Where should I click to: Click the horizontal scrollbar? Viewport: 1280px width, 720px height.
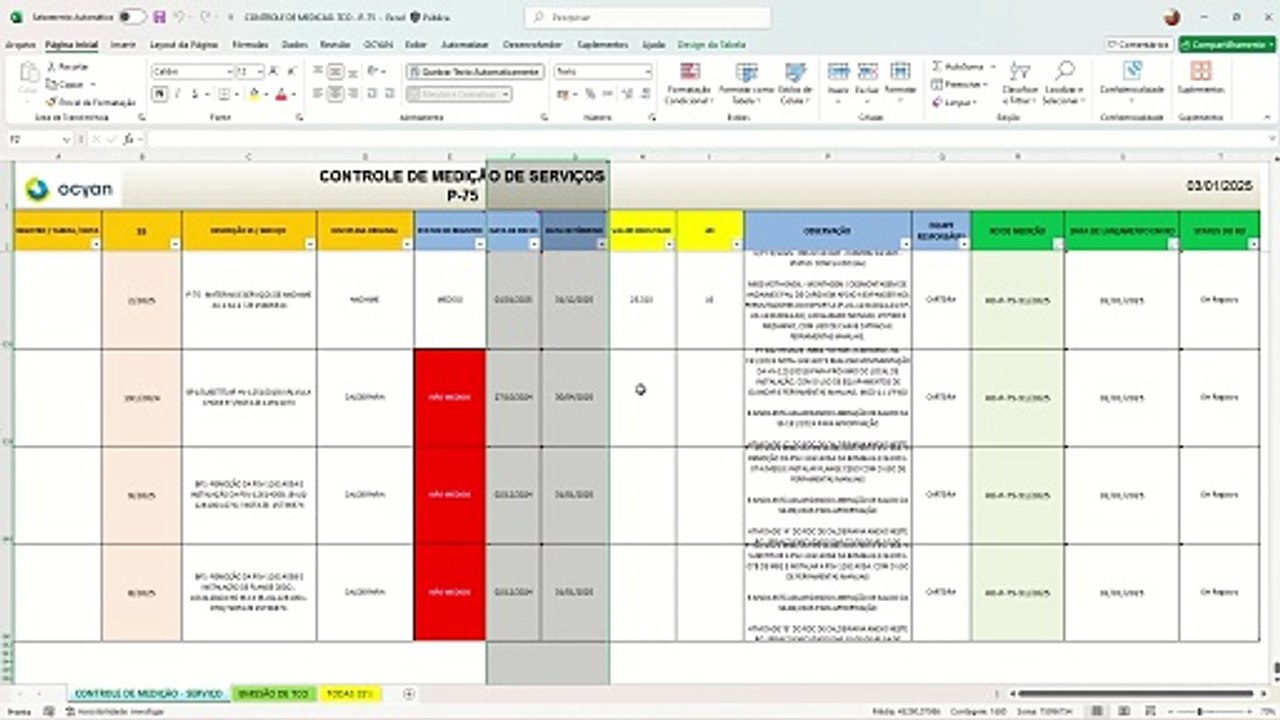1135,693
